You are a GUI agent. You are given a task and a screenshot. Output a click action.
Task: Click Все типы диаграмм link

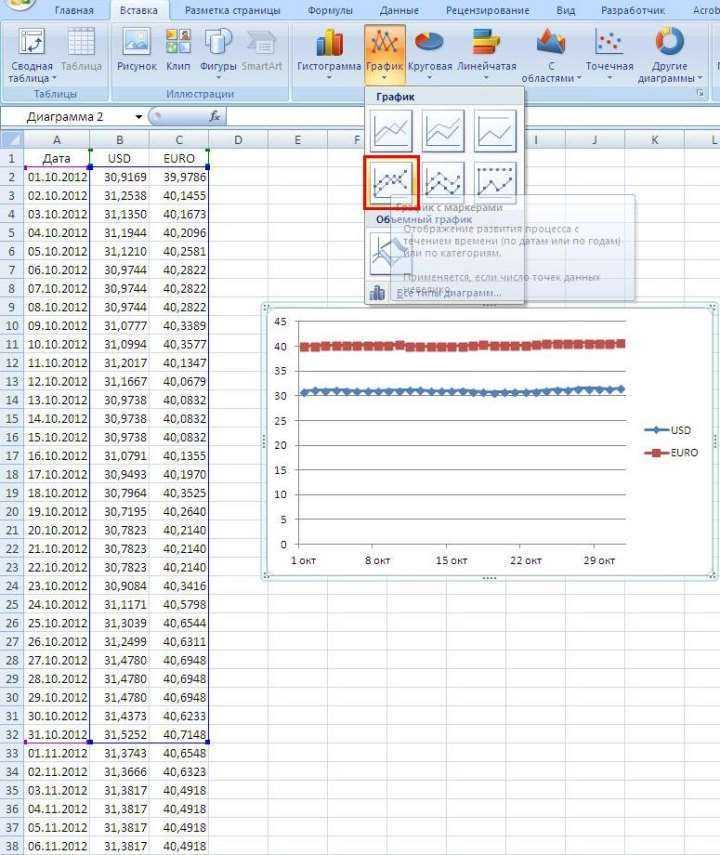[448, 293]
